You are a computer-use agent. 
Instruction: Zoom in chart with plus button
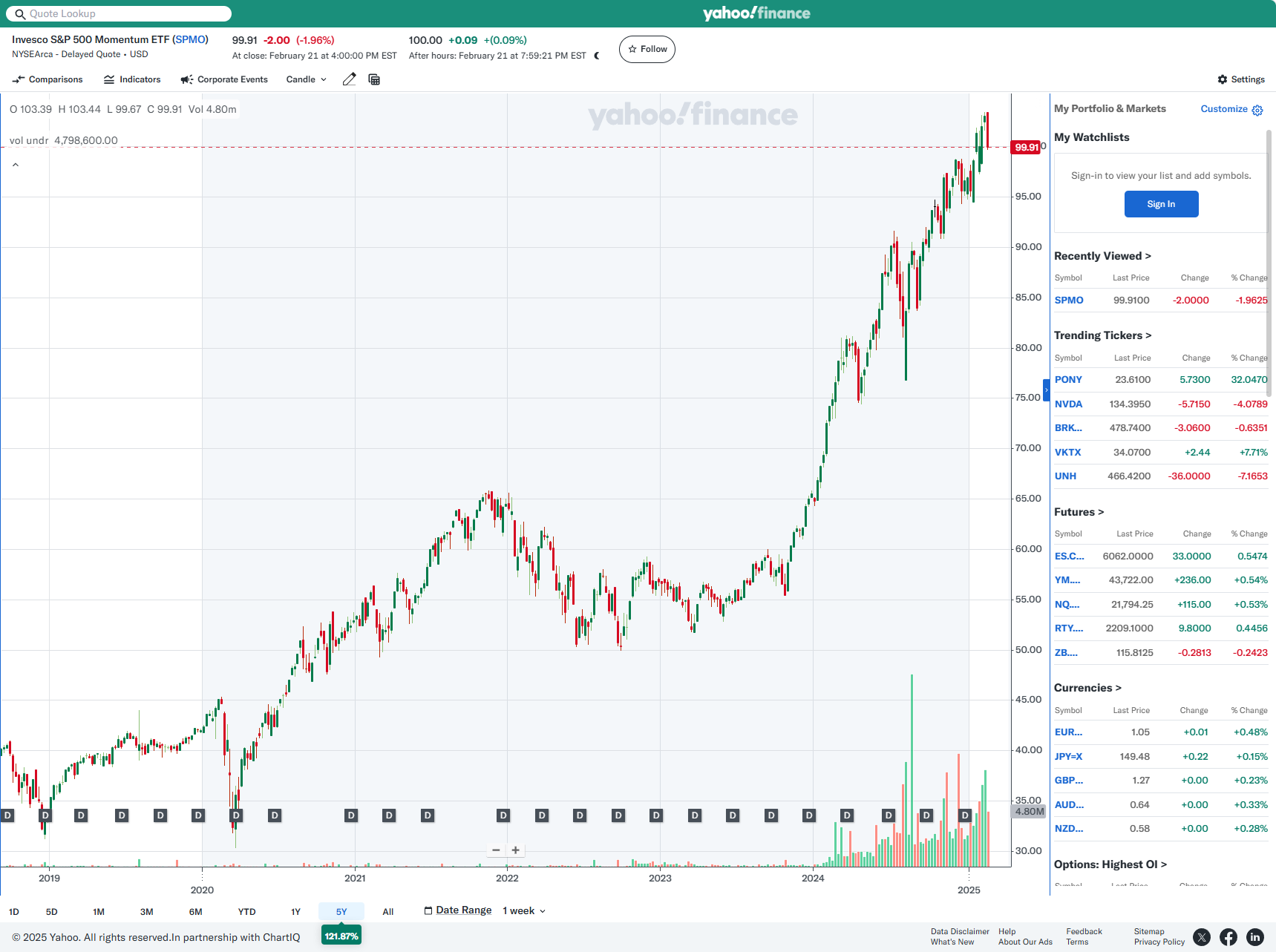(516, 850)
